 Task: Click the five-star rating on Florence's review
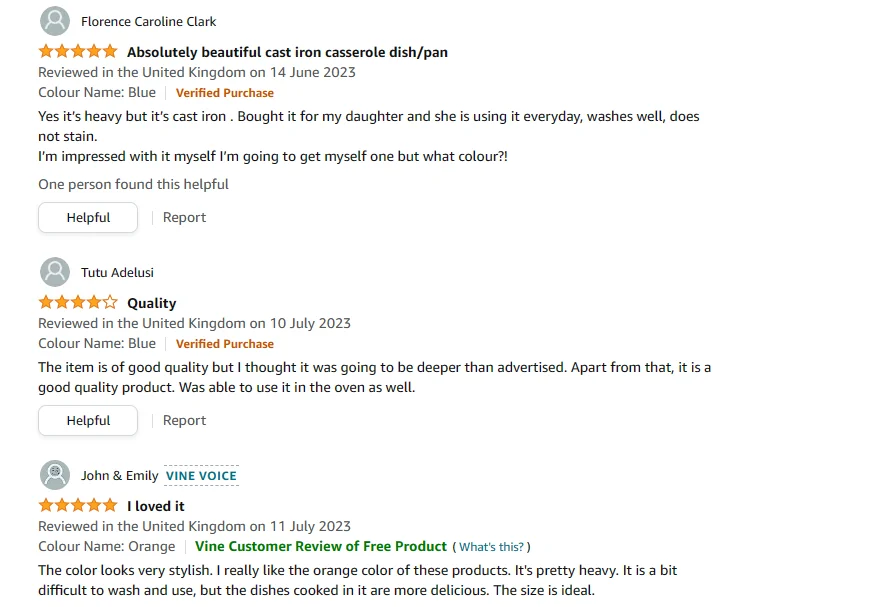[x=78, y=51]
